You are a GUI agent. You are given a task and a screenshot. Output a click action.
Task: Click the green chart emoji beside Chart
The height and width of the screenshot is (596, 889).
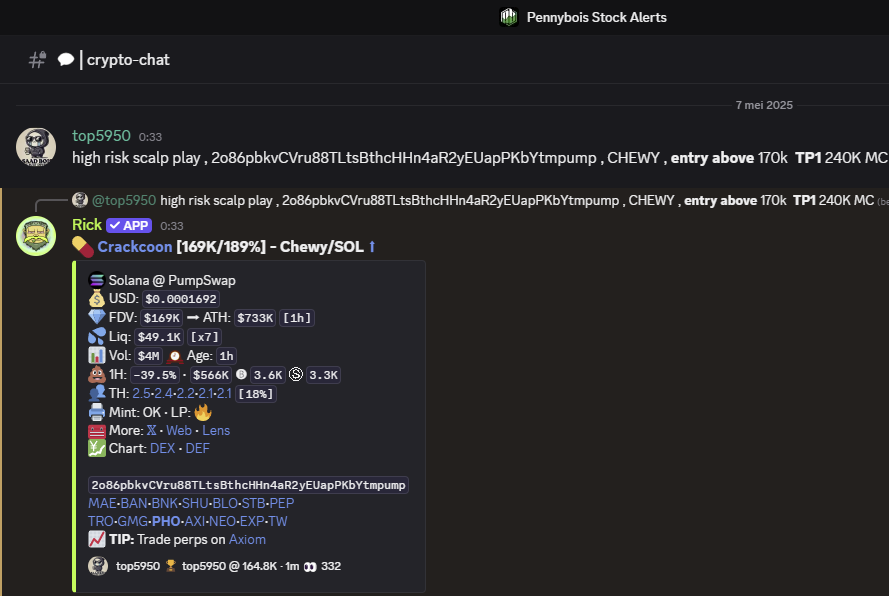tap(97, 449)
